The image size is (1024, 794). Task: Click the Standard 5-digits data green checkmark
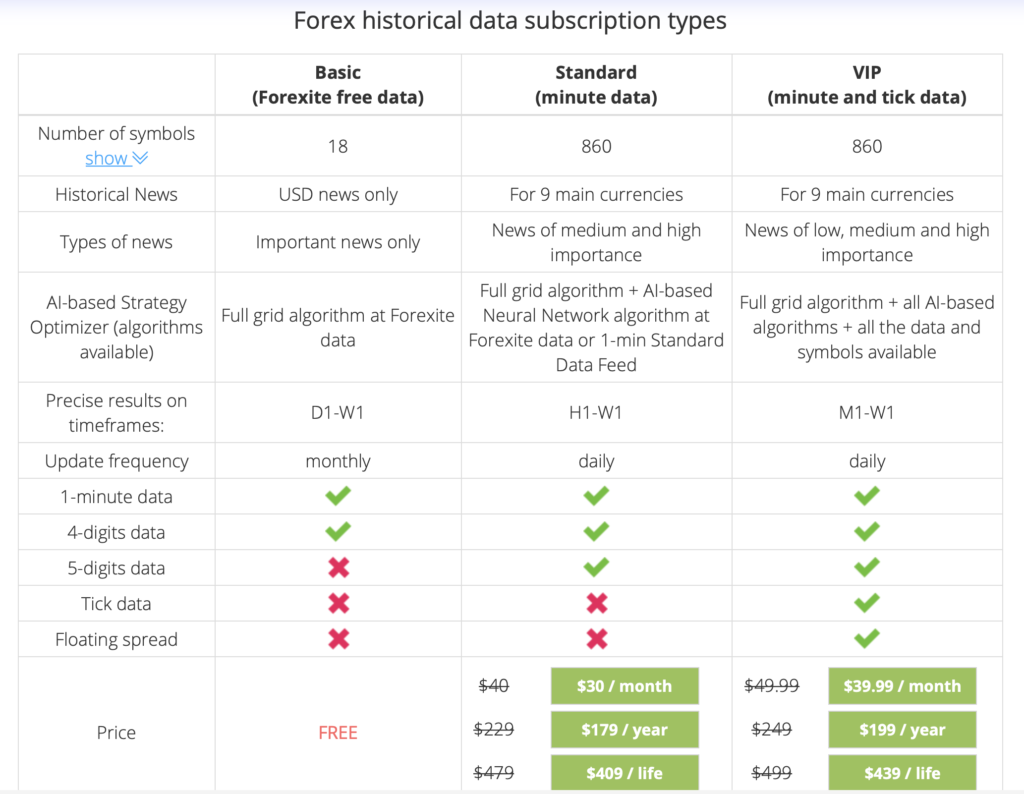pyautogui.click(x=596, y=567)
